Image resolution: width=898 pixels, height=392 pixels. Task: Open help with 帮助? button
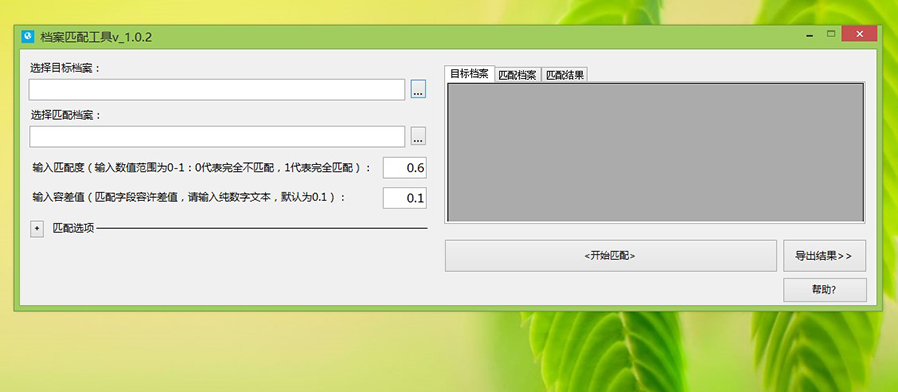(x=825, y=290)
